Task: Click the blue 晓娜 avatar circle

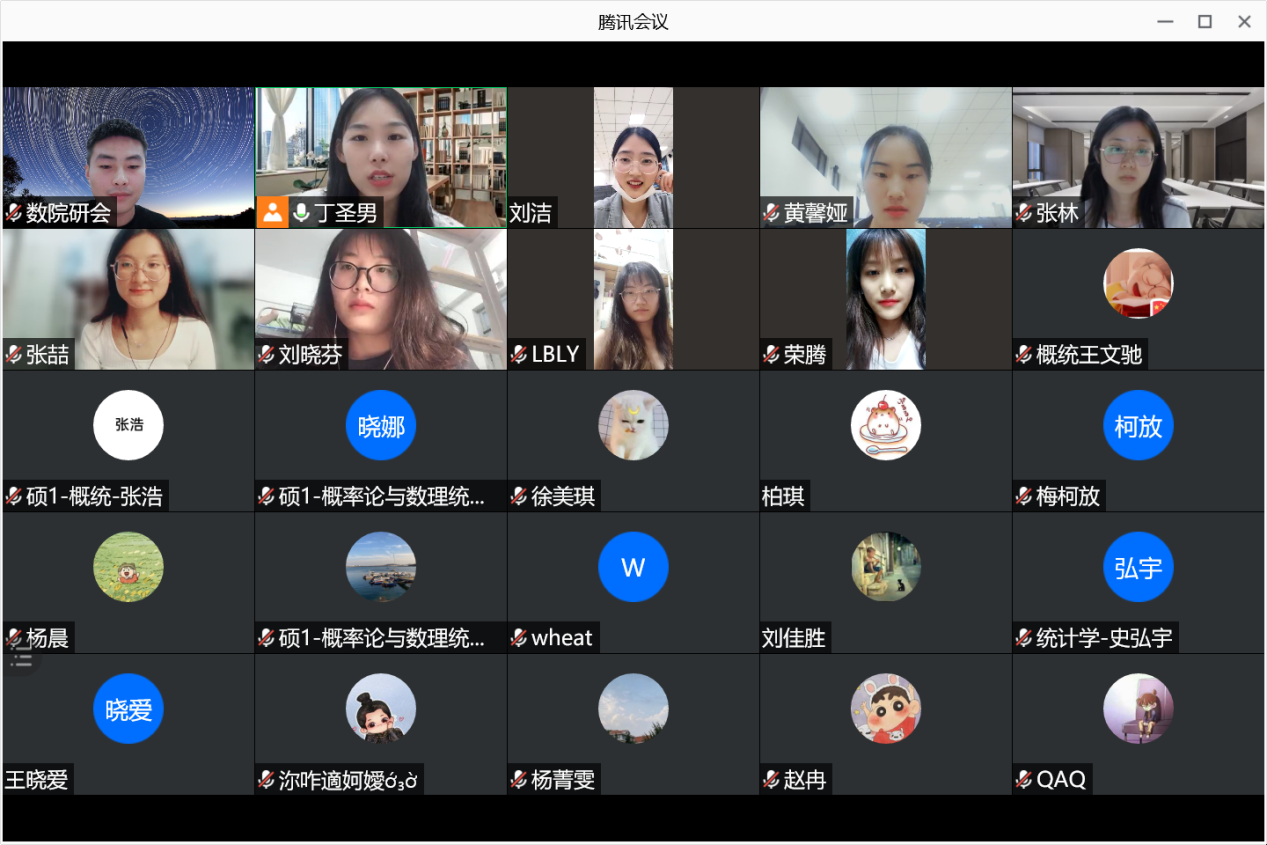Action: point(381,426)
